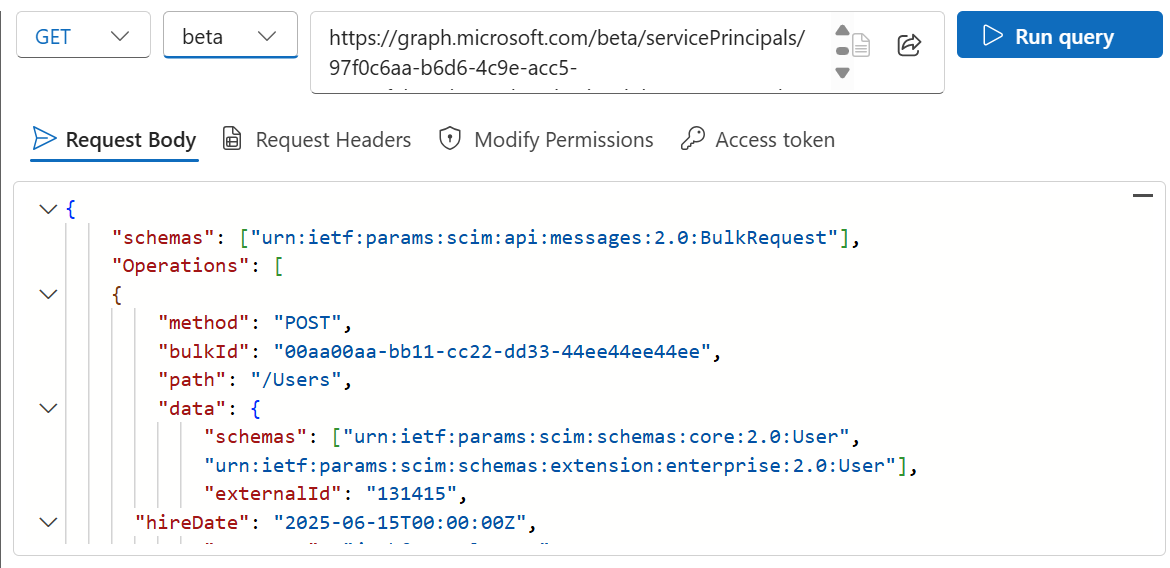The image size is (1170, 568).
Task: Click the document icon in URL box
Action: 861,45
